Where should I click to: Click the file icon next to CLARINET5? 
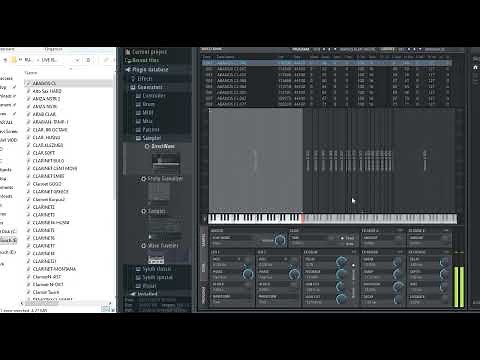(28, 230)
